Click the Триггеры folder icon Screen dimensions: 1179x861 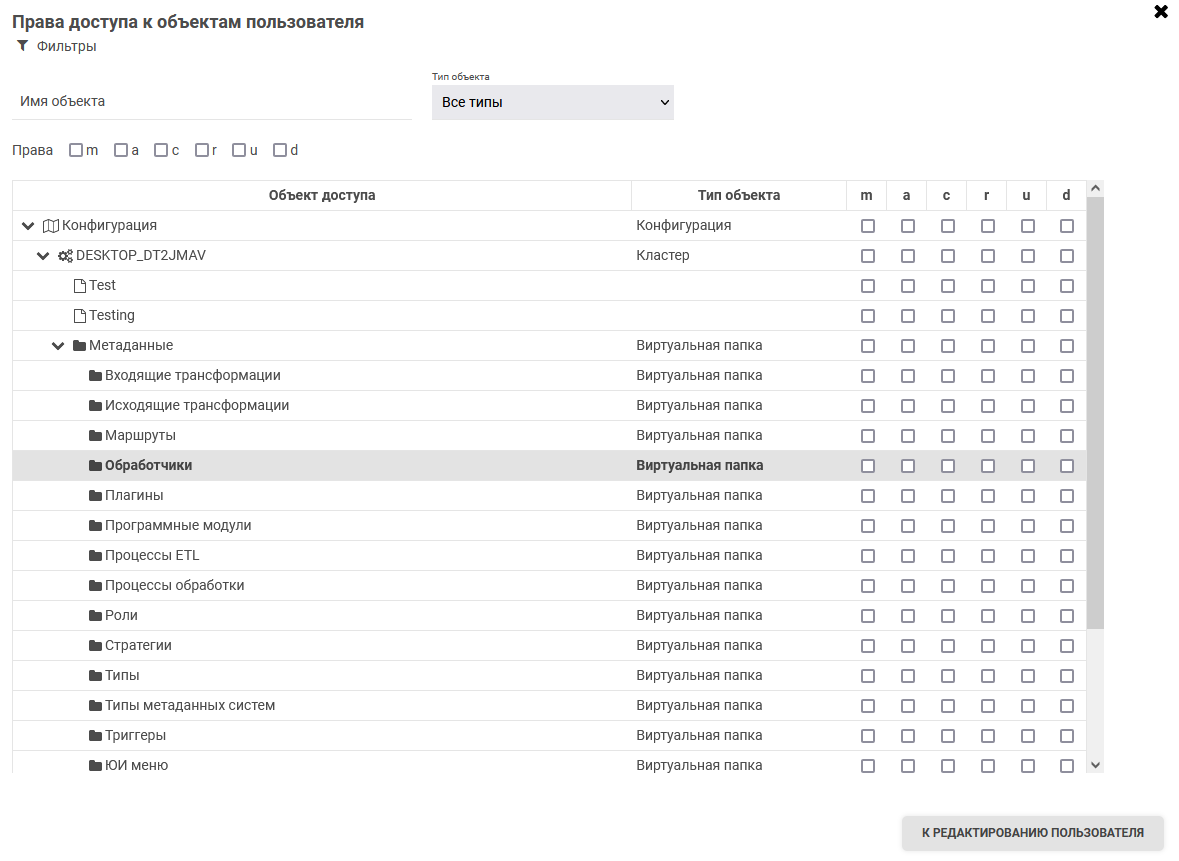[96, 736]
